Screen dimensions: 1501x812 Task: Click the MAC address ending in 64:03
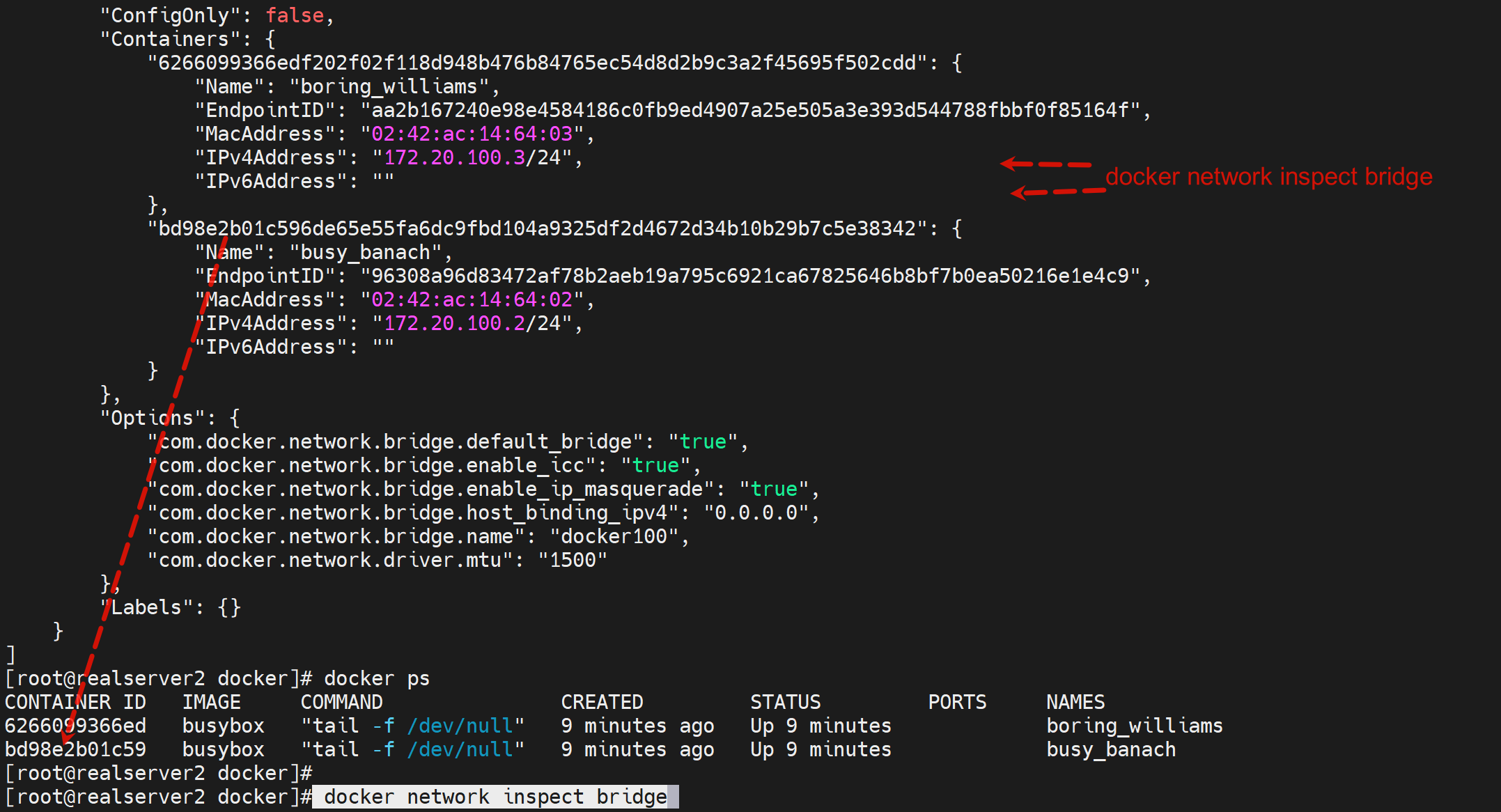(472, 134)
